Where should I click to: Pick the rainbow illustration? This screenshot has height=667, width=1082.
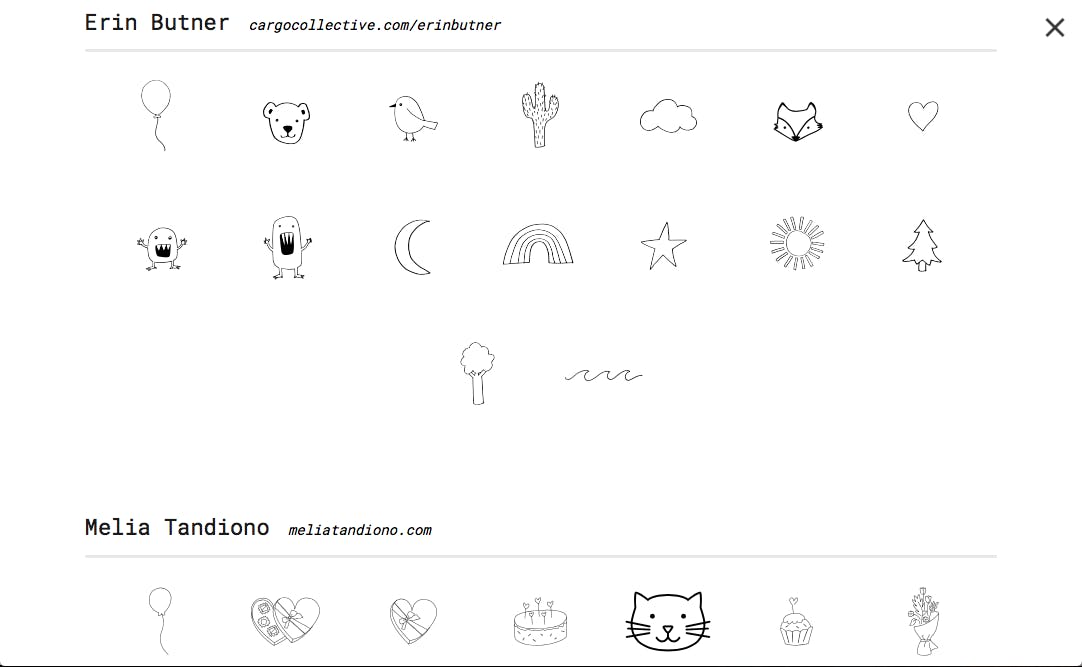[538, 244]
